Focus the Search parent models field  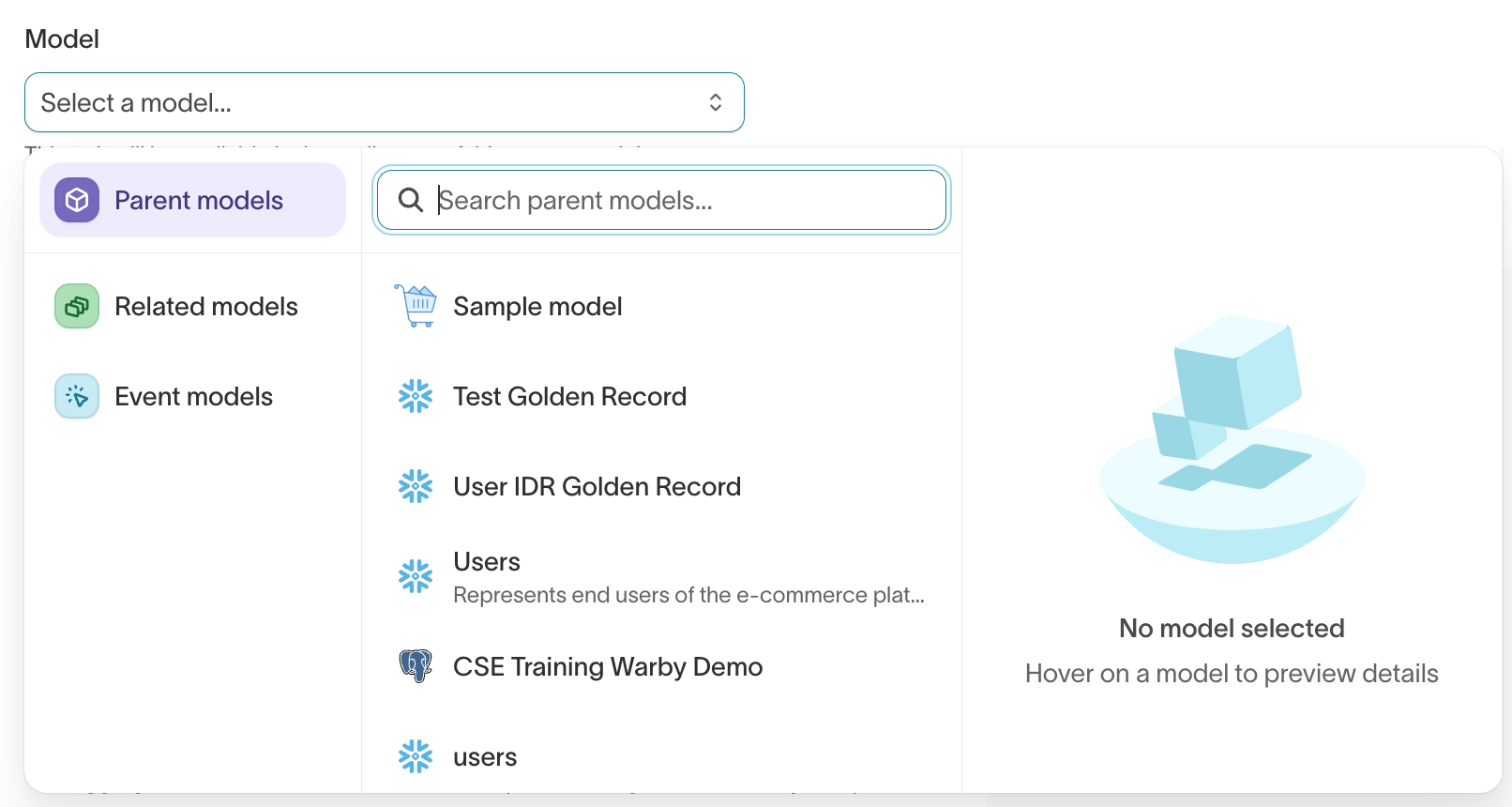click(661, 200)
